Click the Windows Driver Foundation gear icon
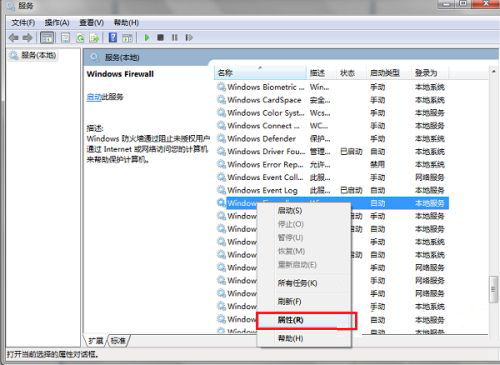The image size is (500, 365). coord(221,151)
